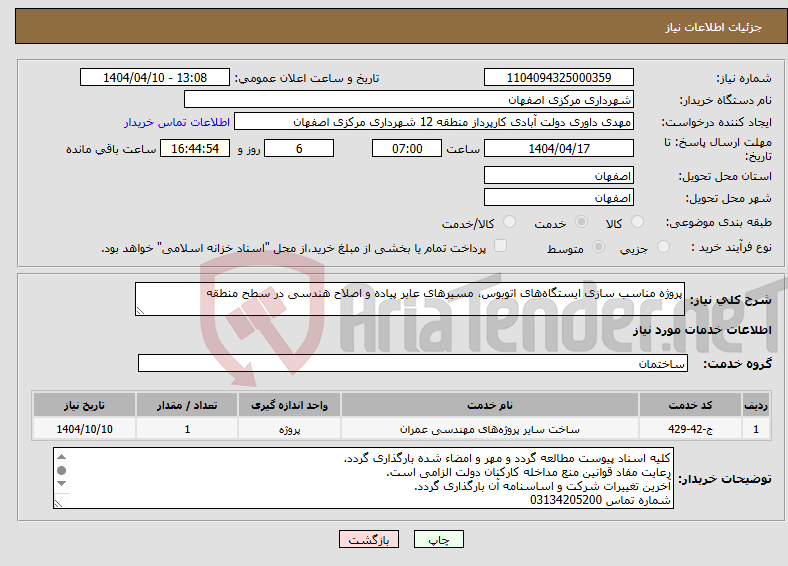Click the unit cell پروژه

(x=289, y=429)
